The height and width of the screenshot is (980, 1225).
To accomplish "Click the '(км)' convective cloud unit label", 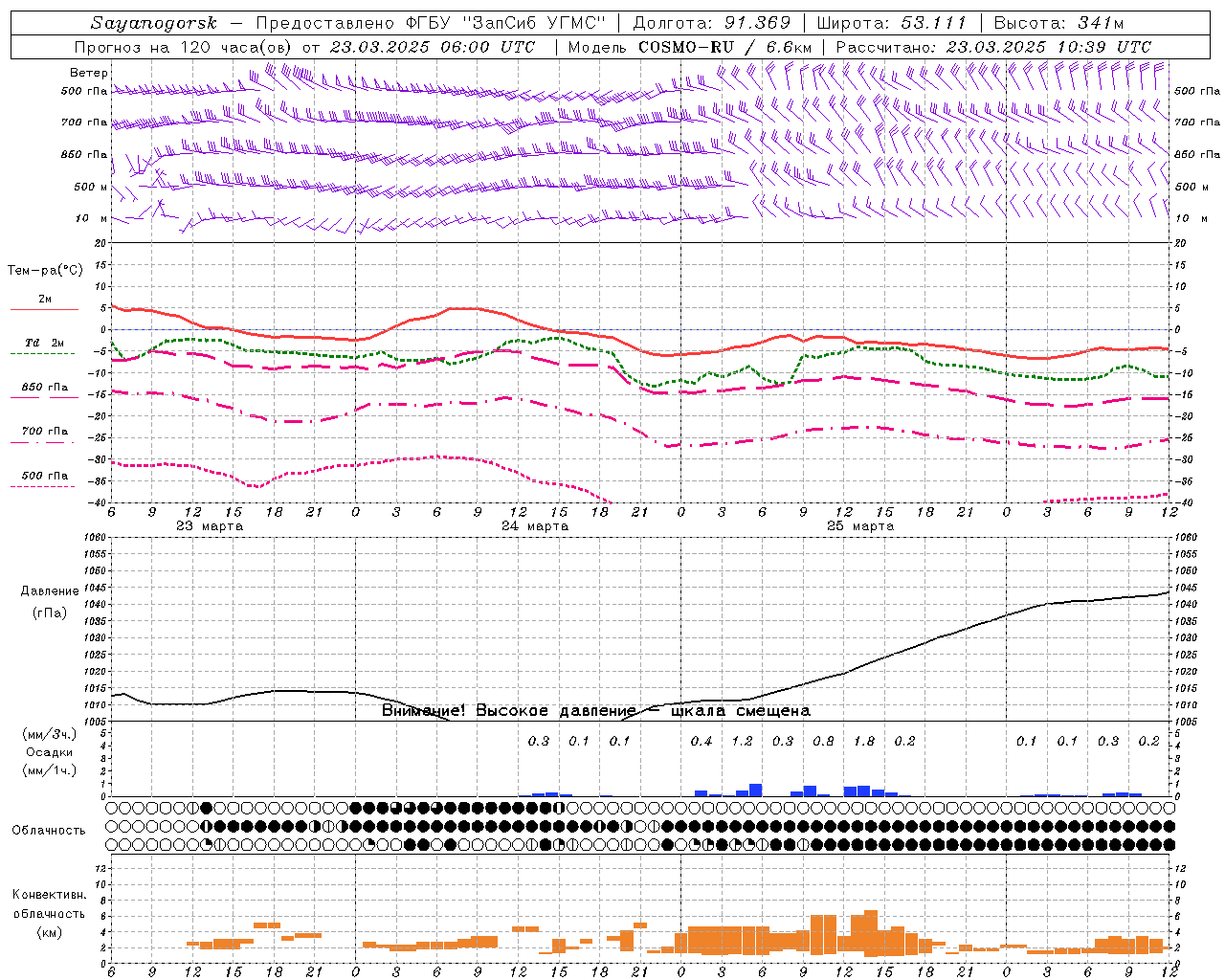I will pyautogui.click(x=49, y=932).
